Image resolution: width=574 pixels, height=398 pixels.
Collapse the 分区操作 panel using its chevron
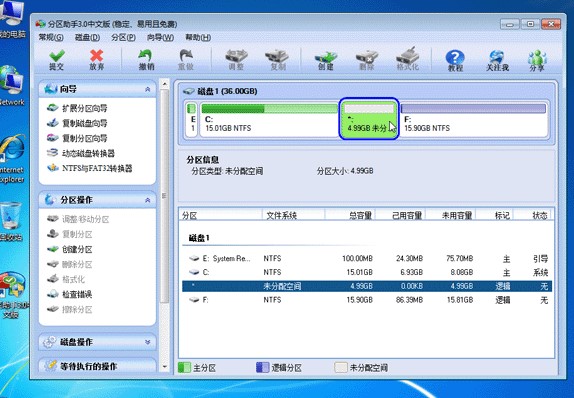pyautogui.click(x=148, y=200)
